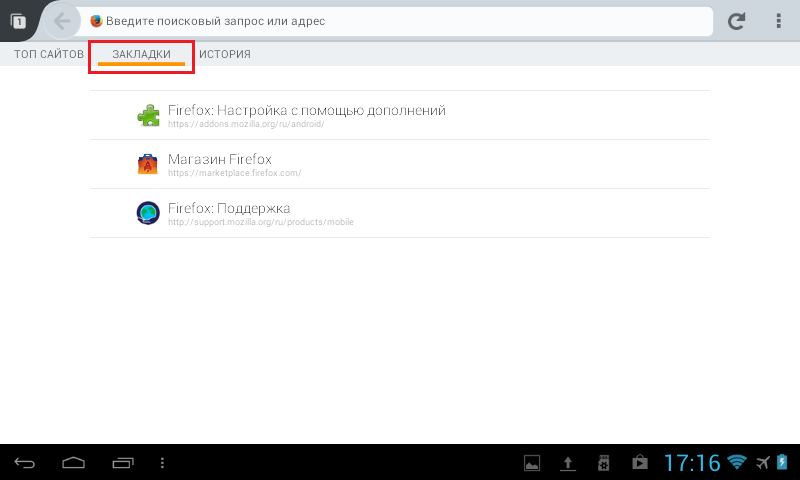Image resolution: width=800 pixels, height=480 pixels.
Task: Open the Firefox: Поддержка bookmark
Action: coord(400,213)
